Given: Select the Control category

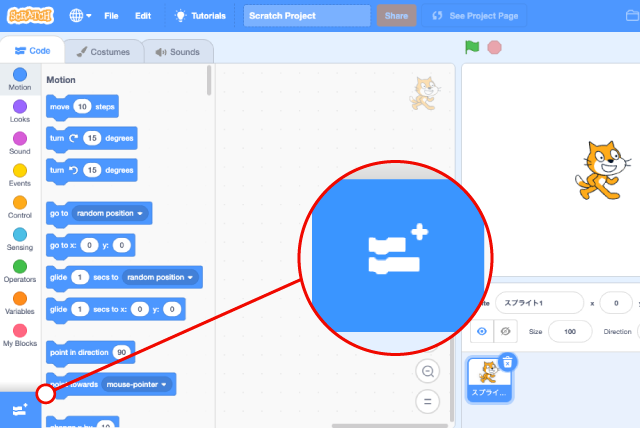Looking at the screenshot, I should click(x=20, y=207).
